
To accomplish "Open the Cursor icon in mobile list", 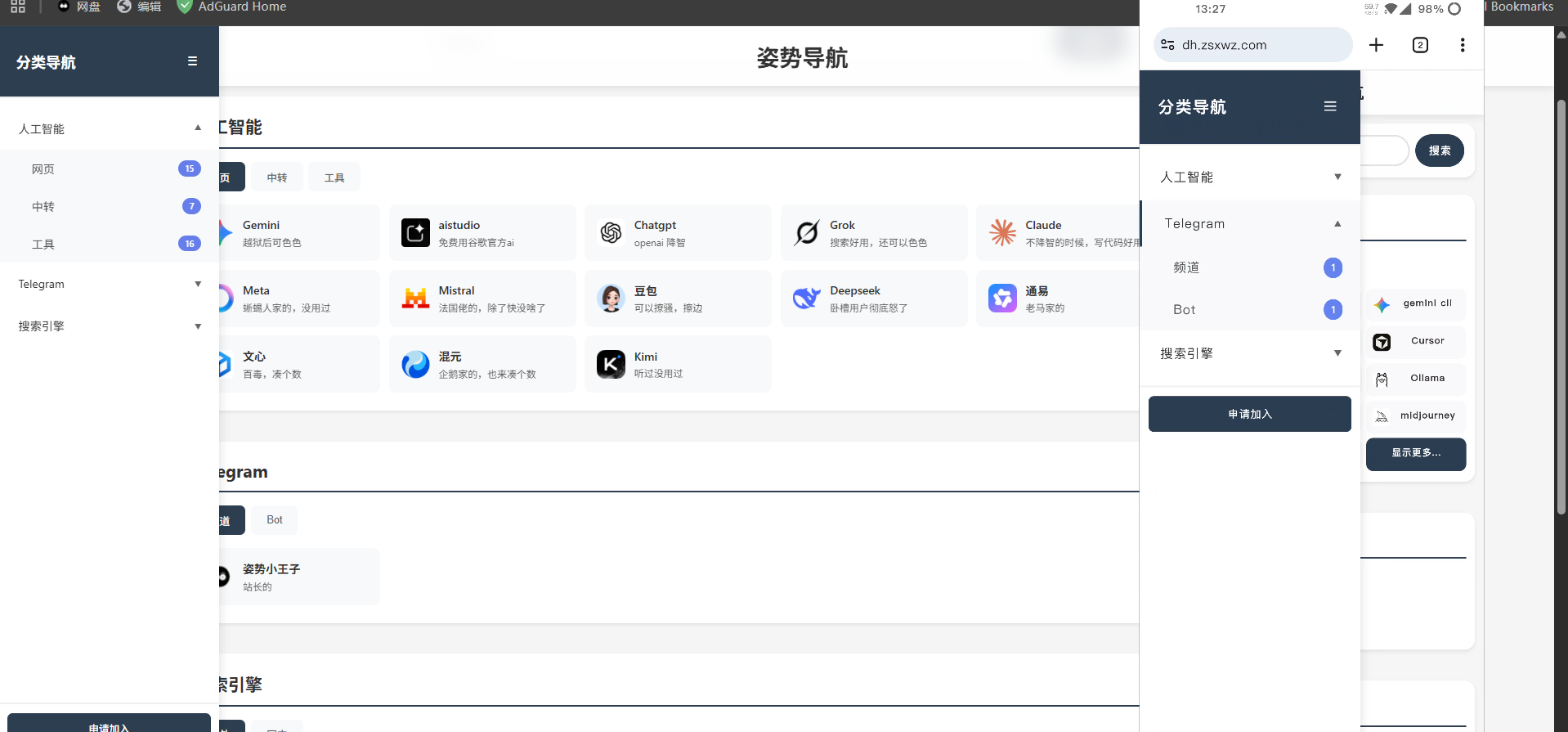I will [1382, 342].
